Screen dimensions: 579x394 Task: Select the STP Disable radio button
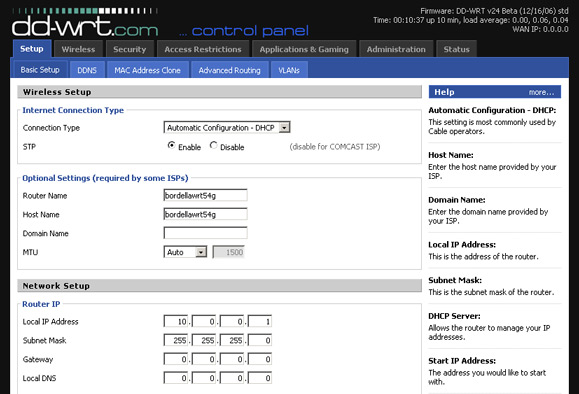(x=213, y=145)
